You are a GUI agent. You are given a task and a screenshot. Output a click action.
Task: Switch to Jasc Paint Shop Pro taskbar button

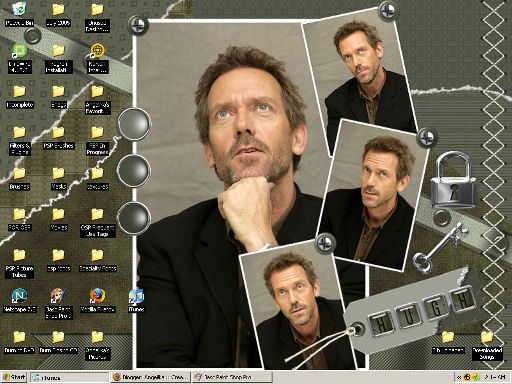[x=232, y=377]
